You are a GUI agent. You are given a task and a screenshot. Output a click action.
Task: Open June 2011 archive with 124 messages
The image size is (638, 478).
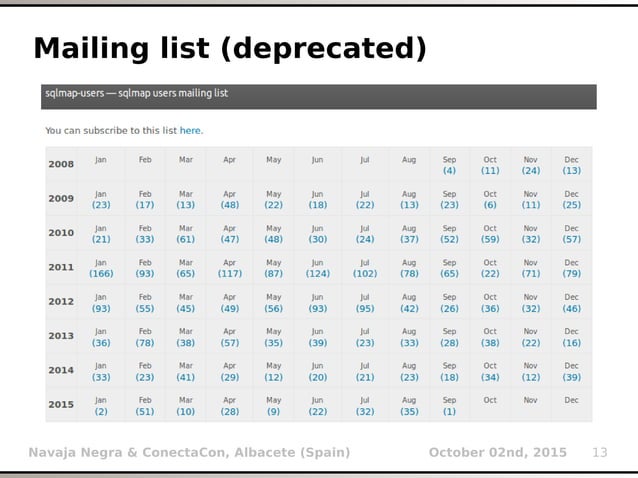tap(317, 274)
